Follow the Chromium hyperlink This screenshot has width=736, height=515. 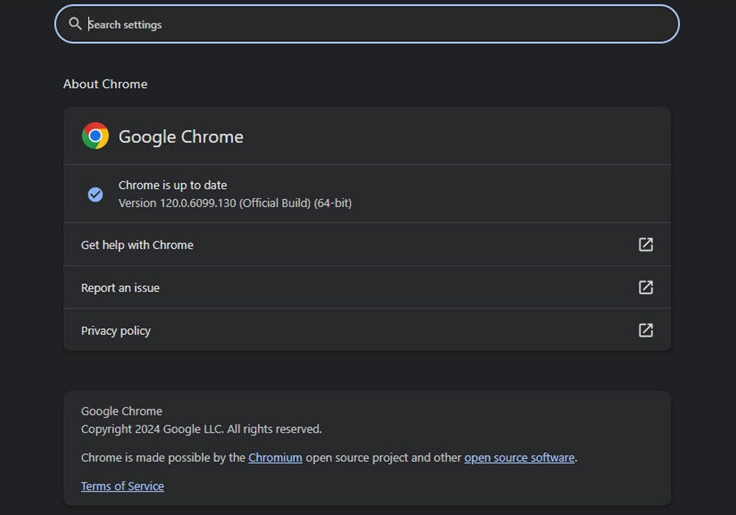[x=275, y=458]
